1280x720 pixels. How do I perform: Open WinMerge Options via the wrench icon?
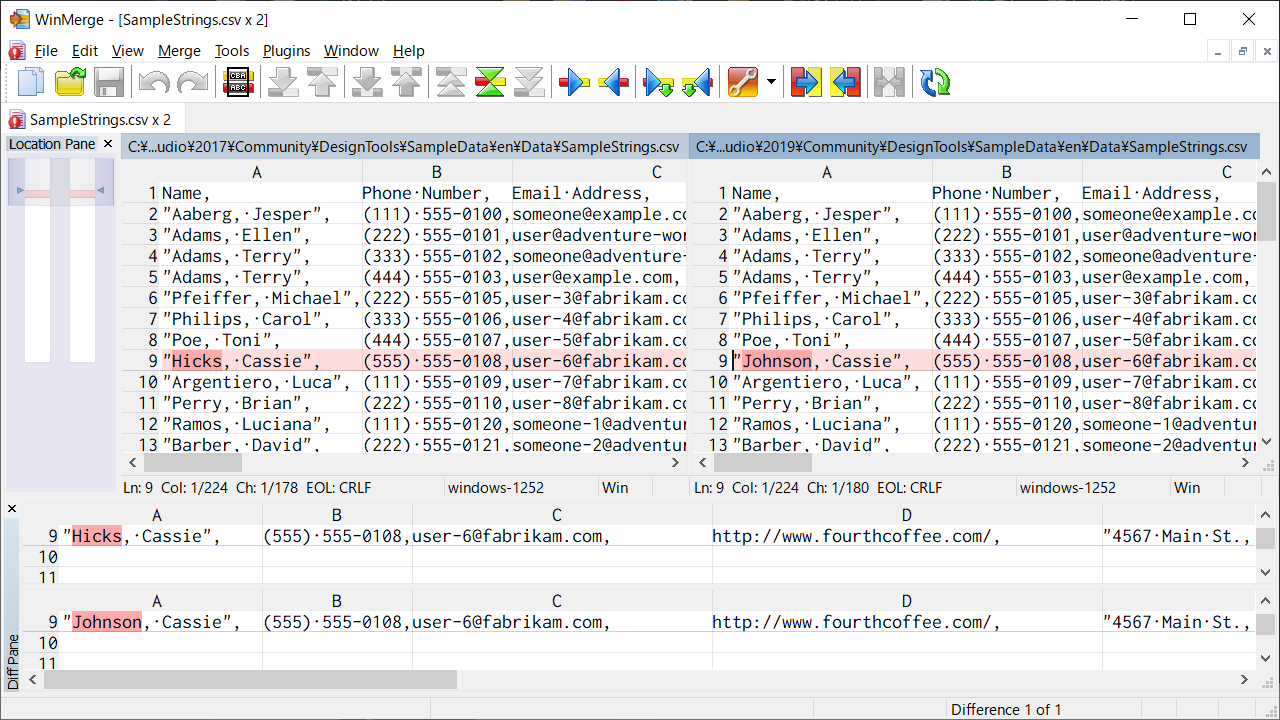tap(740, 82)
